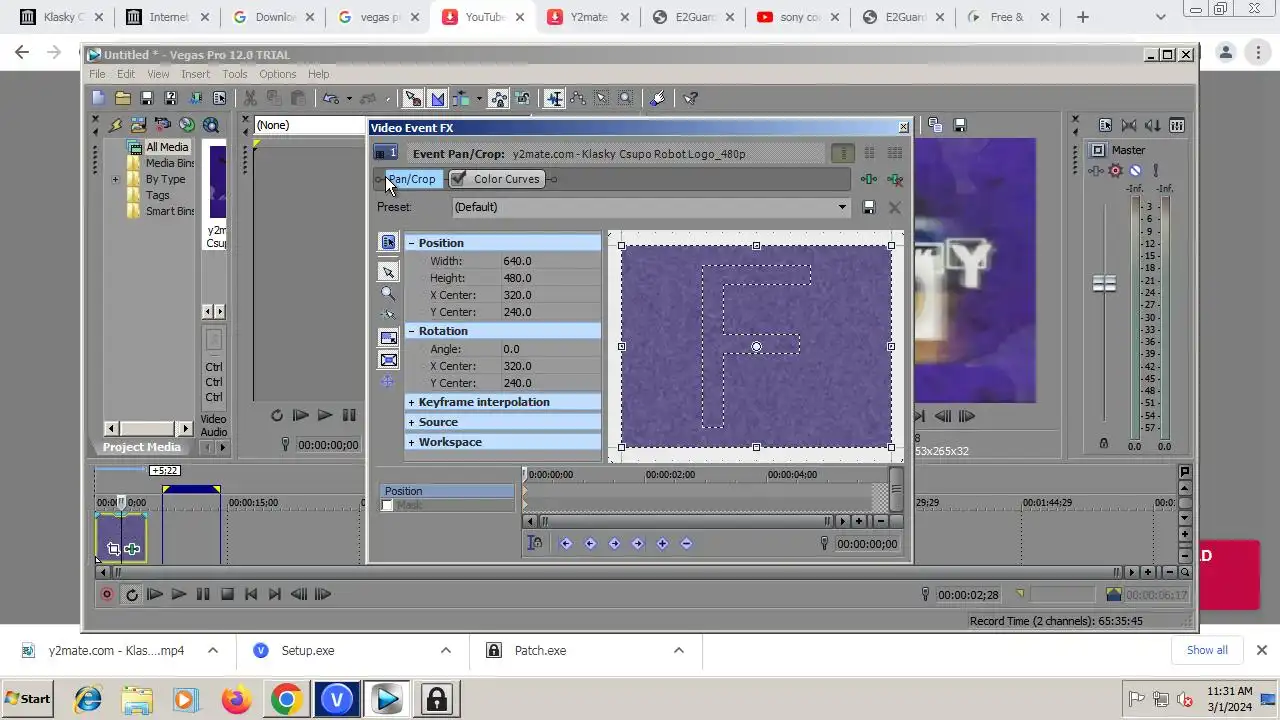Click the Undo arrow icon in toolbar
The height and width of the screenshot is (720, 1280).
click(330, 98)
